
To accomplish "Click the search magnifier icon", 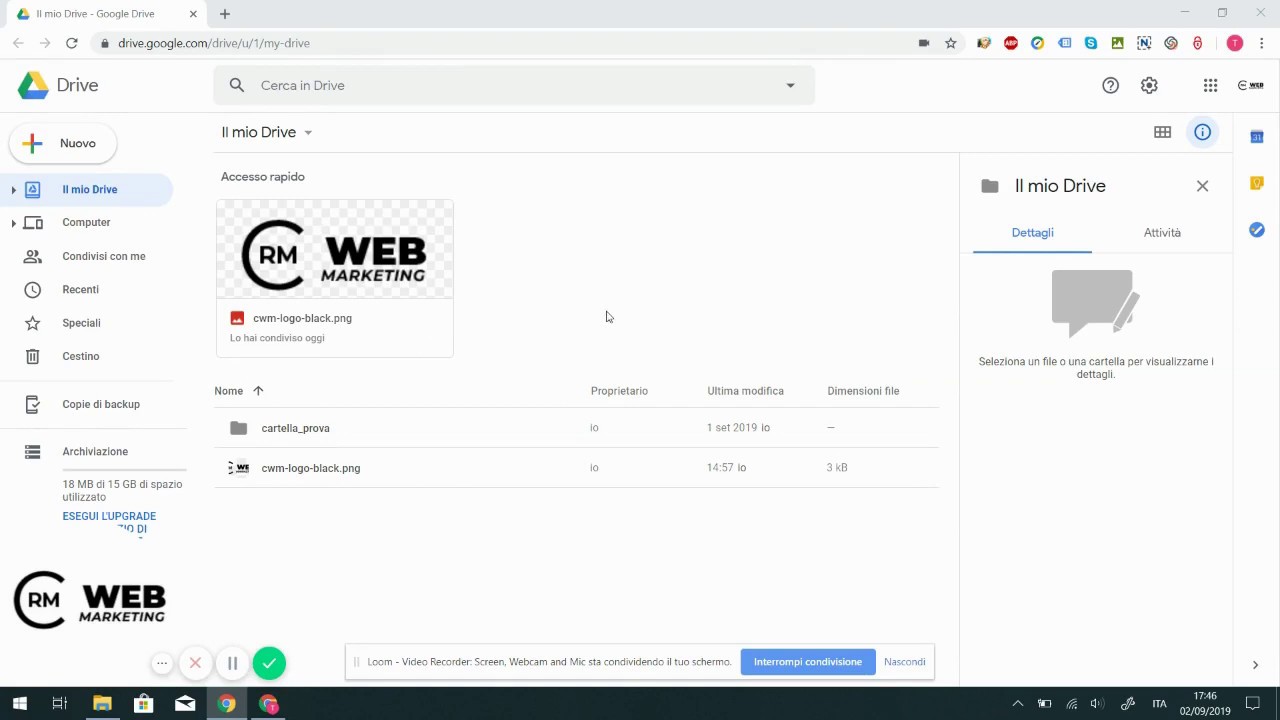I will click(x=237, y=85).
